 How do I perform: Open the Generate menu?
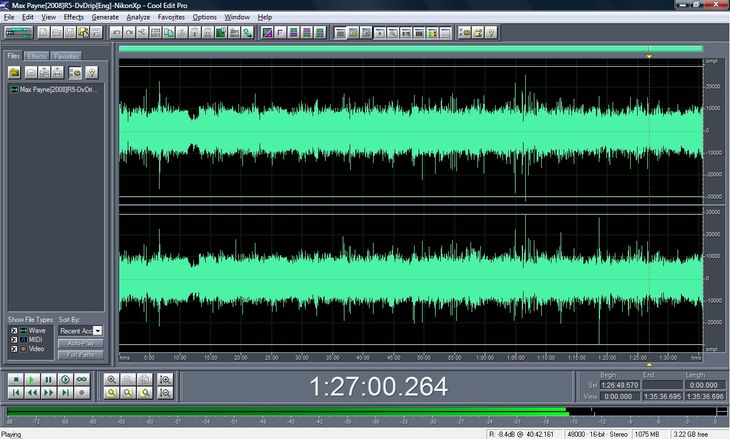click(105, 17)
